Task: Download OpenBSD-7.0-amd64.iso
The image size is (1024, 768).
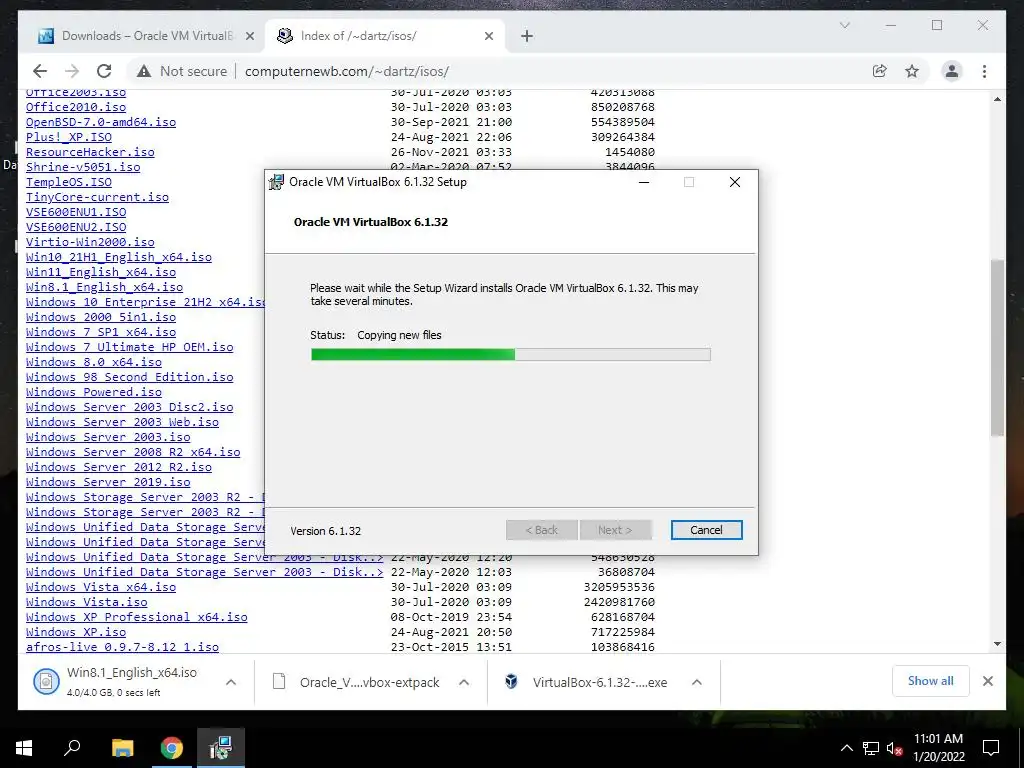Action: (101, 122)
